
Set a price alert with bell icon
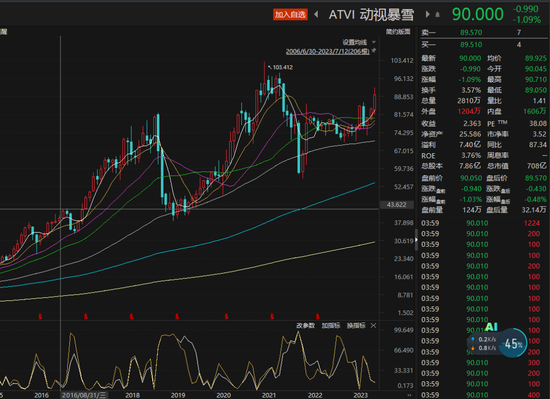point(437,15)
